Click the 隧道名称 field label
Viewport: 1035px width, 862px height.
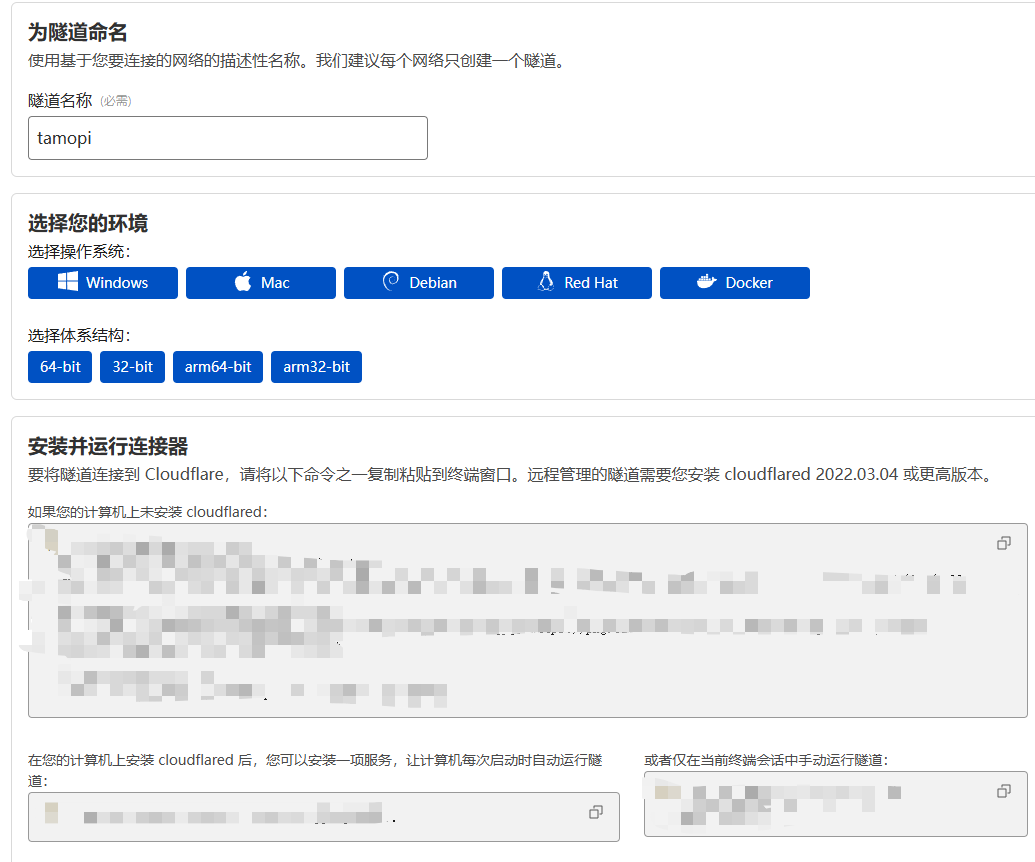click(60, 100)
